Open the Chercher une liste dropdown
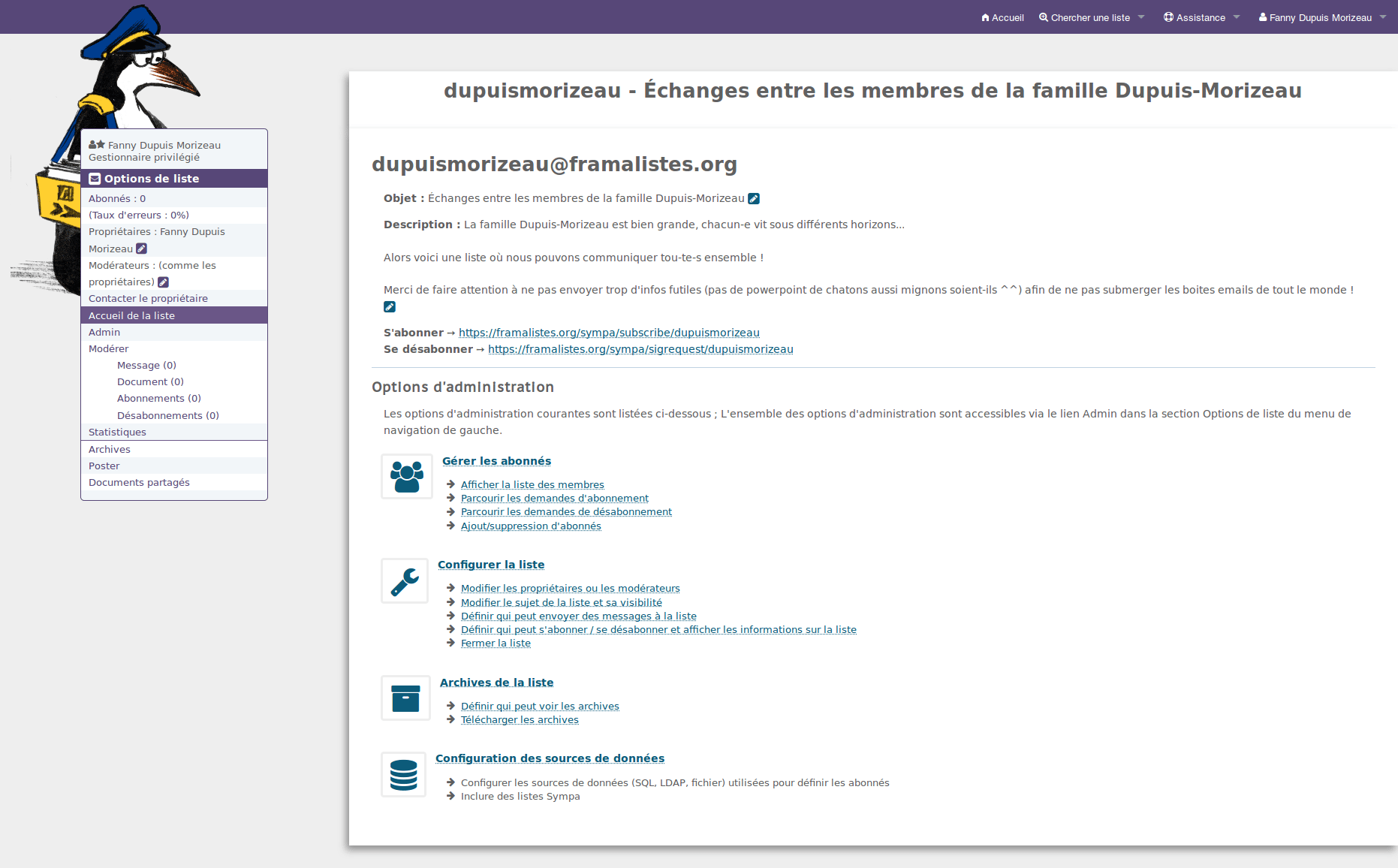1398x868 pixels. [x=1091, y=18]
